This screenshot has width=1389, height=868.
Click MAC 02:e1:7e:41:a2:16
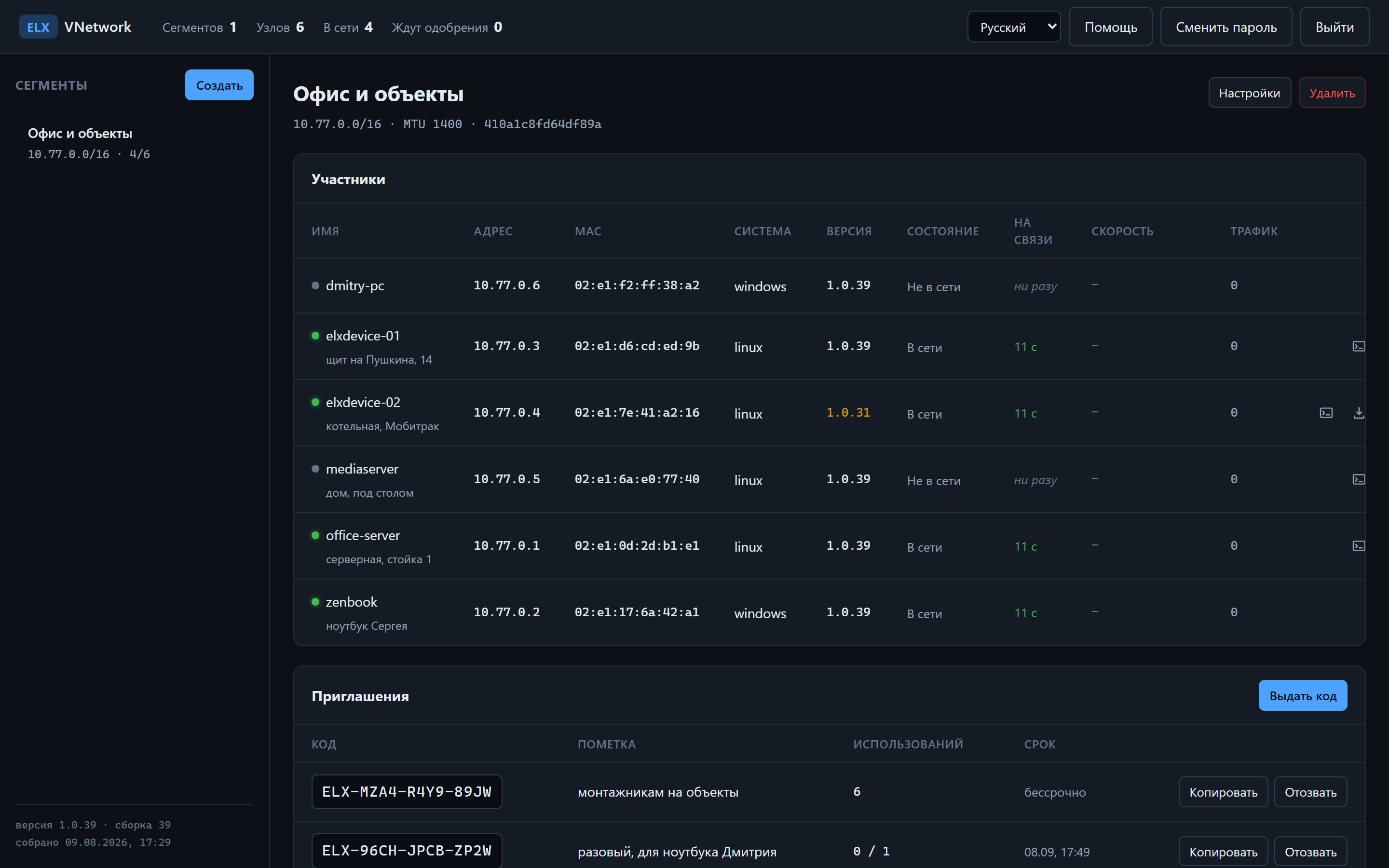click(x=637, y=413)
